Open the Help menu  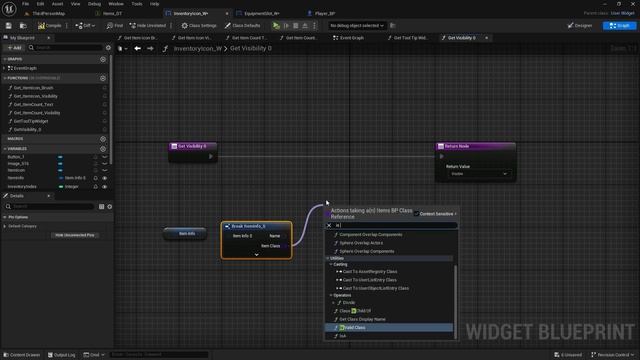click(154, 4)
